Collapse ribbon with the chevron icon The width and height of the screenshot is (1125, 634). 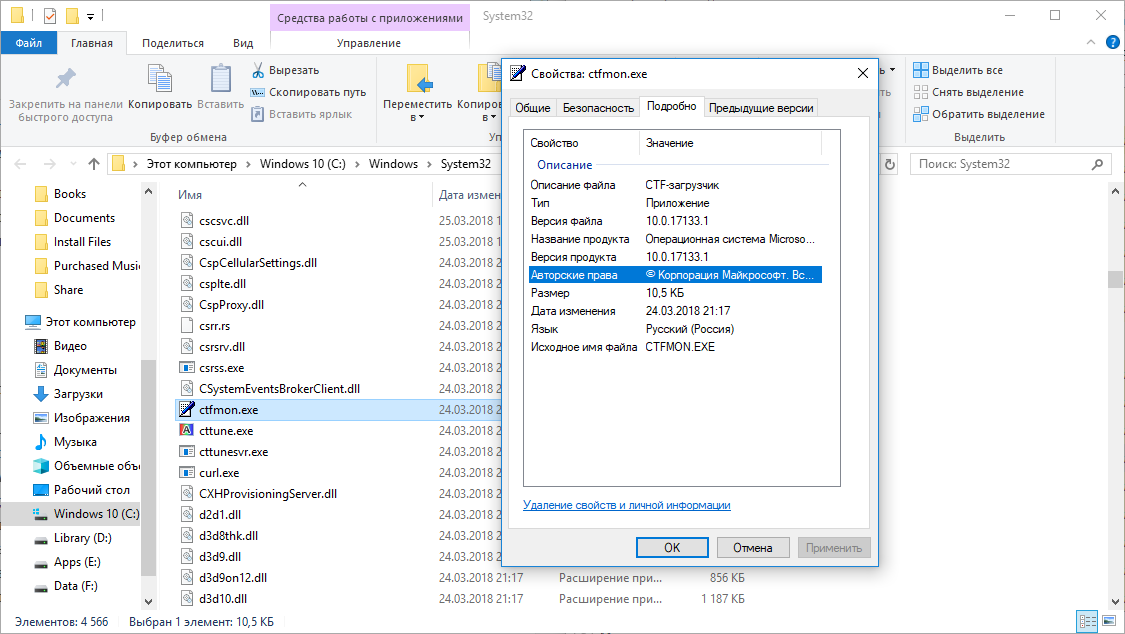1091,43
